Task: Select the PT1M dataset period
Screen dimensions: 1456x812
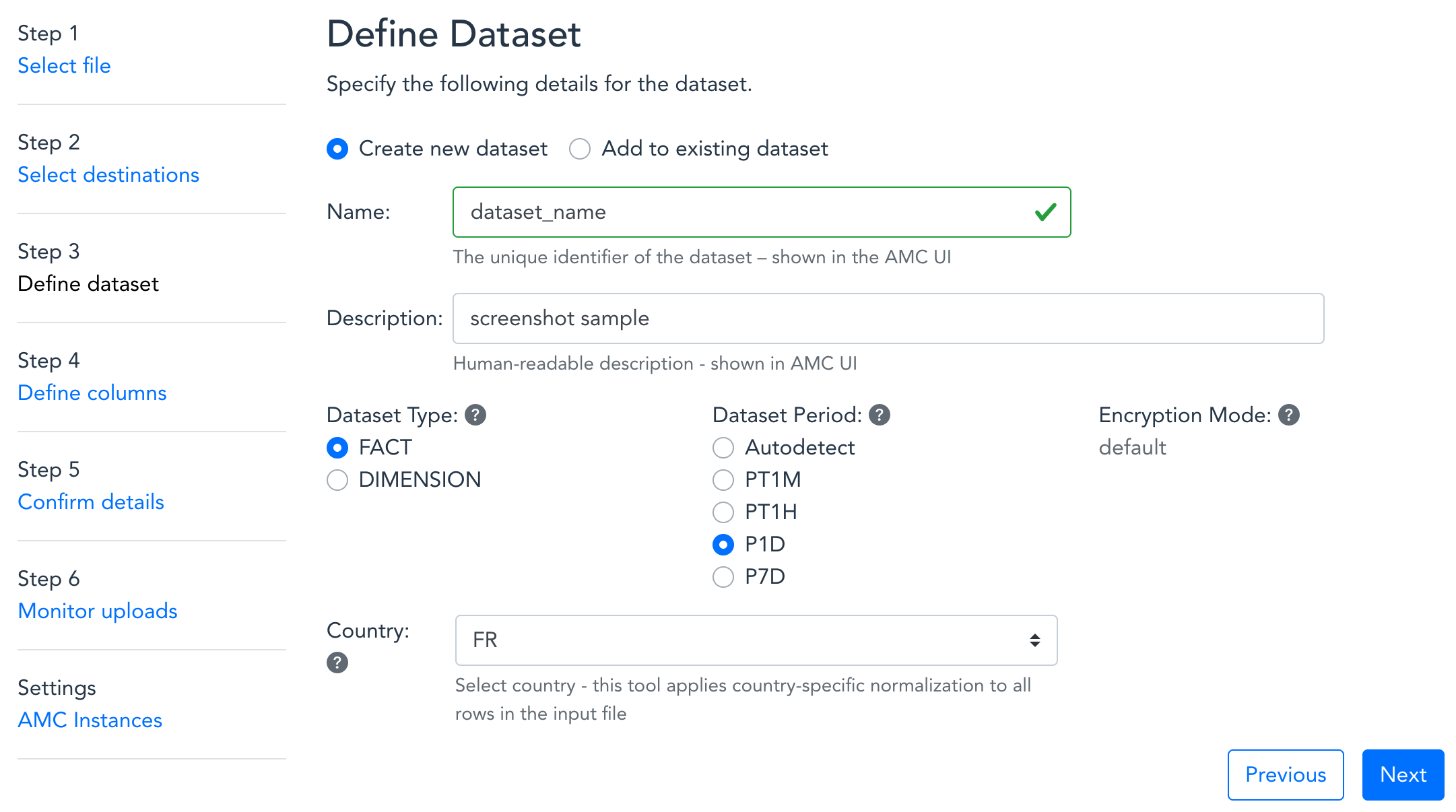Action: point(723,480)
